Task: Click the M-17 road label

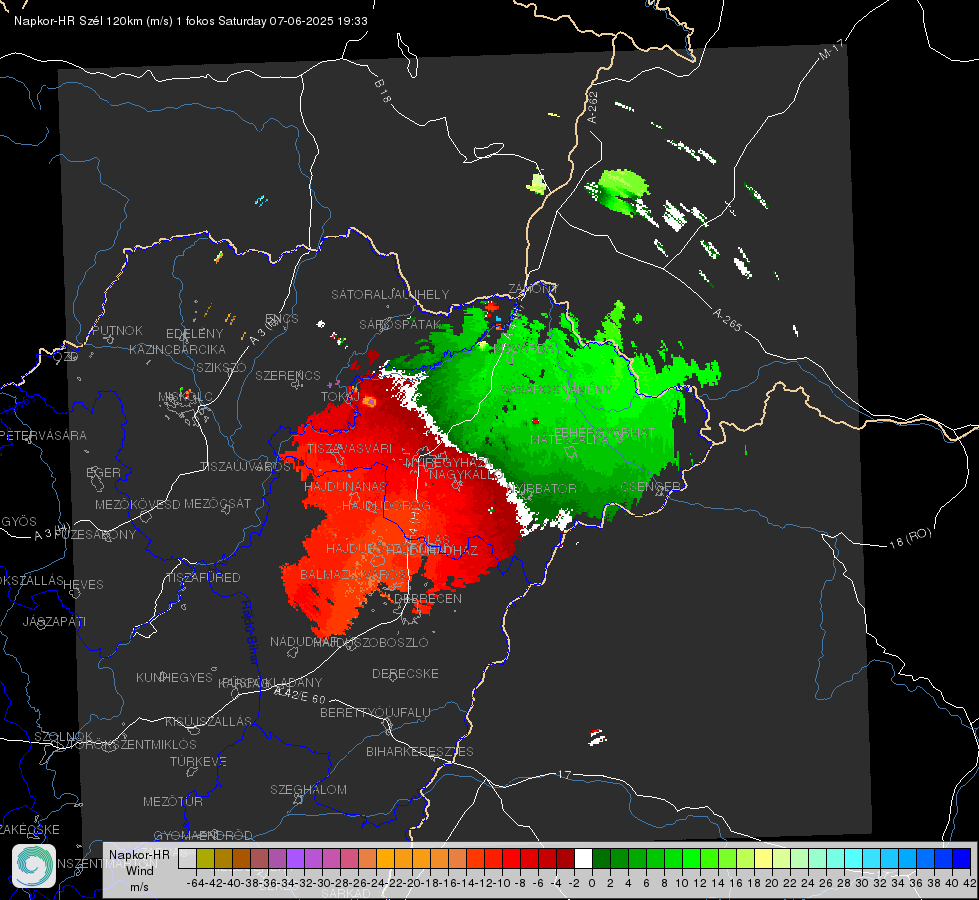Action: [831, 50]
